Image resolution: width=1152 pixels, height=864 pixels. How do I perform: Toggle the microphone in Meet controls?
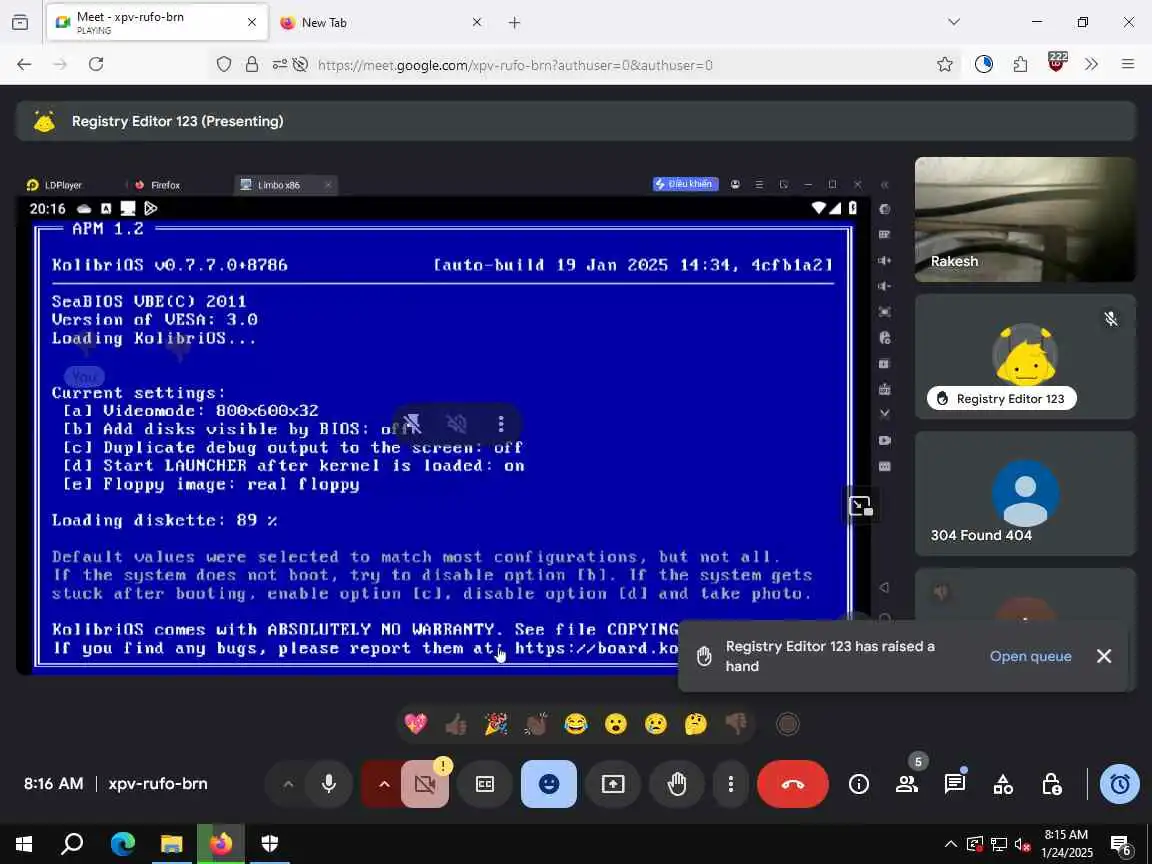pyautogui.click(x=329, y=784)
